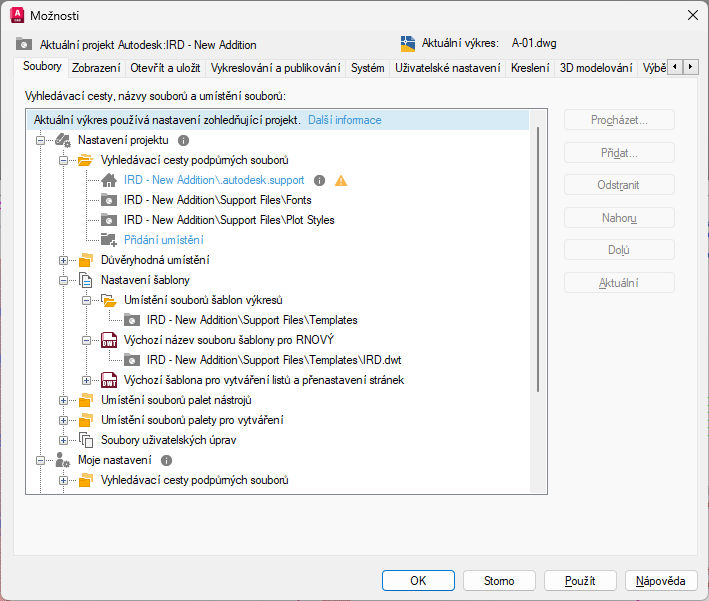The height and width of the screenshot is (601, 709).
Task: Click the DWT icon for Výchozí šablona pro vytváření listů
Action: 109,380
